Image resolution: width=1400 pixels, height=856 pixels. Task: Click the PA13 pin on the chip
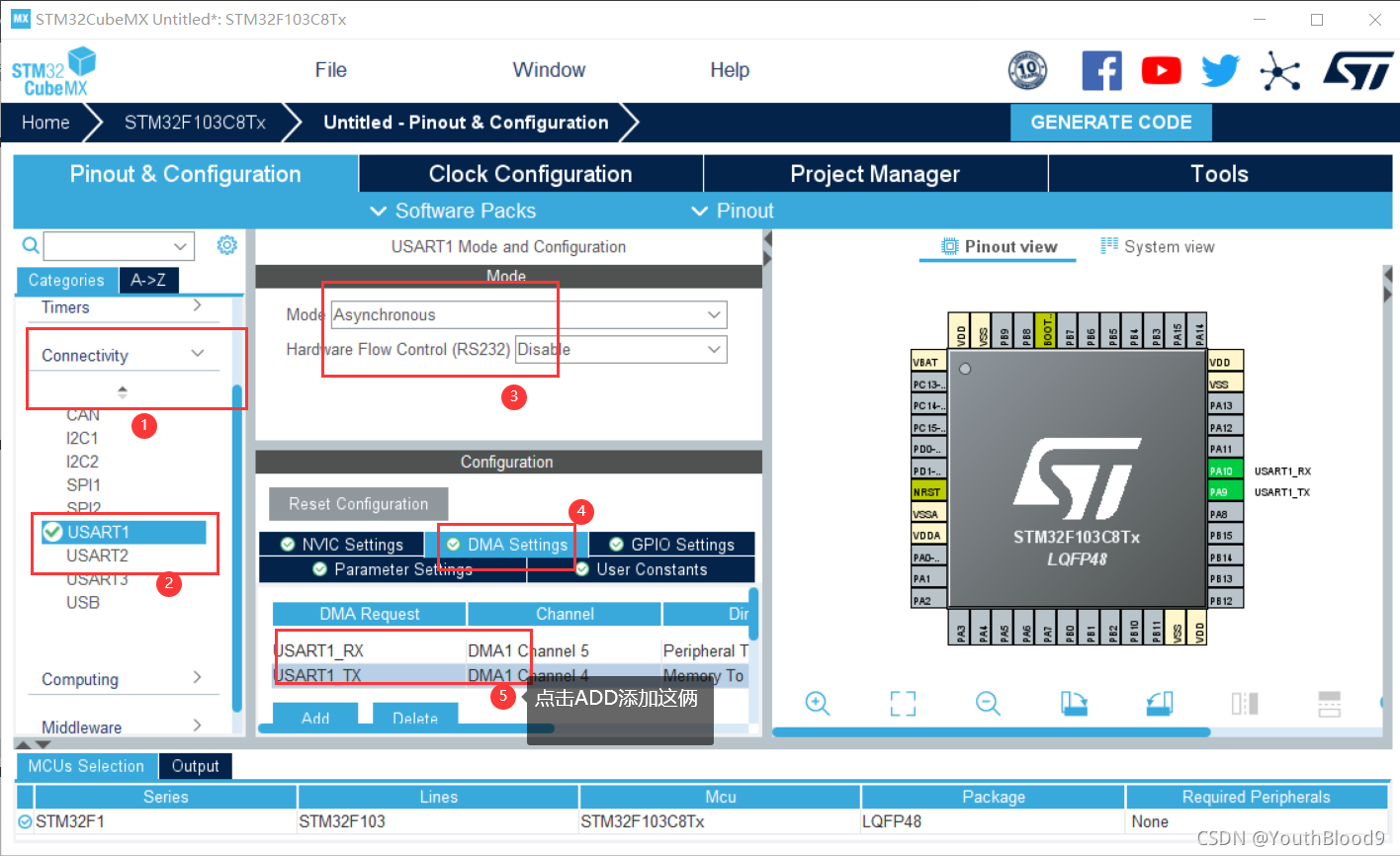pyautogui.click(x=1226, y=405)
